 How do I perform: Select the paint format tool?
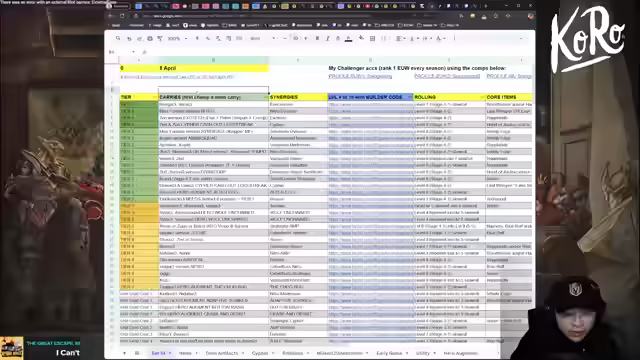[x=160, y=38]
